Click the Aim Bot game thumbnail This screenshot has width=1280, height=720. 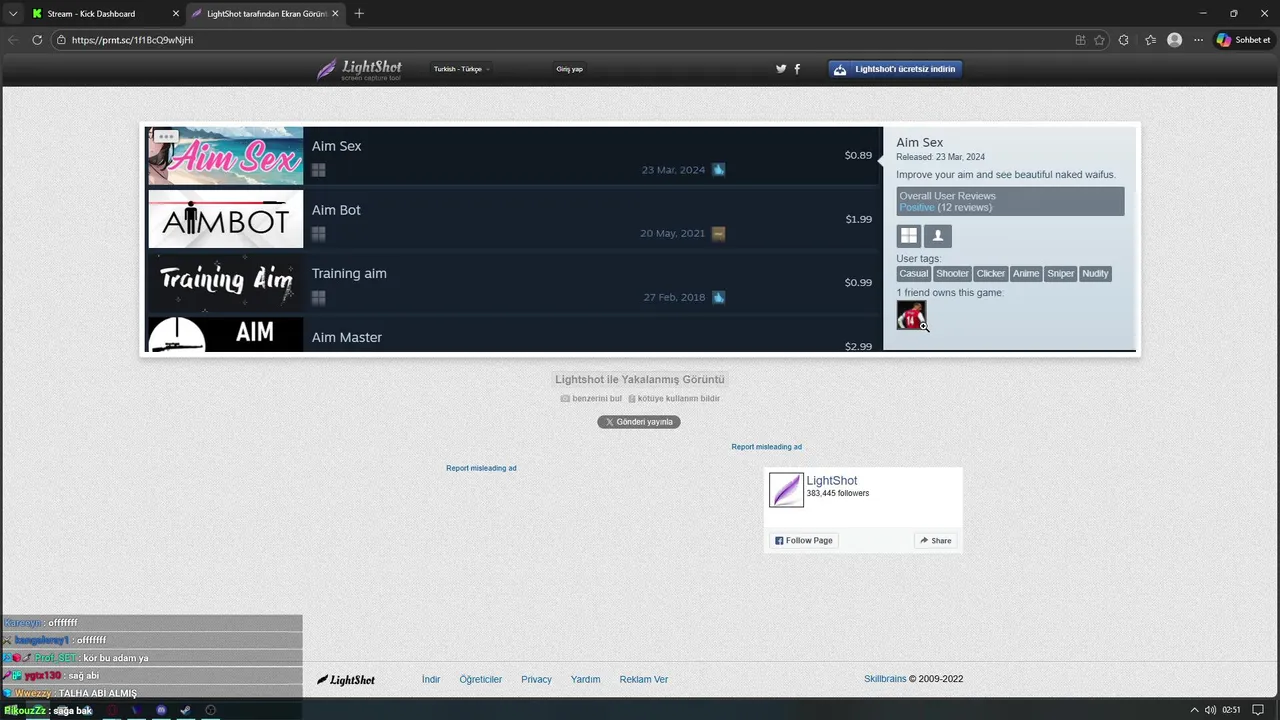[x=226, y=219]
